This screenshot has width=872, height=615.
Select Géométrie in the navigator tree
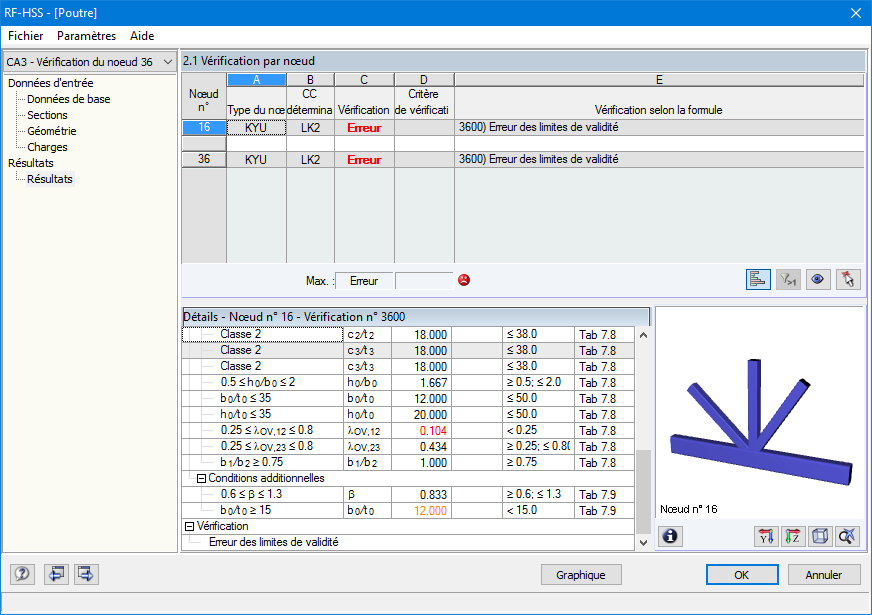click(52, 131)
